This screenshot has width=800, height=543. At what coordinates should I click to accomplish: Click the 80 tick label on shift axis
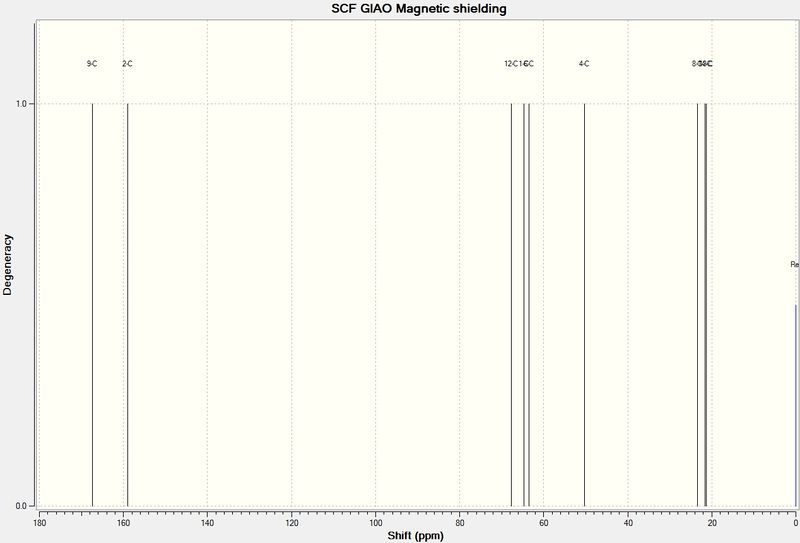[x=459, y=523]
